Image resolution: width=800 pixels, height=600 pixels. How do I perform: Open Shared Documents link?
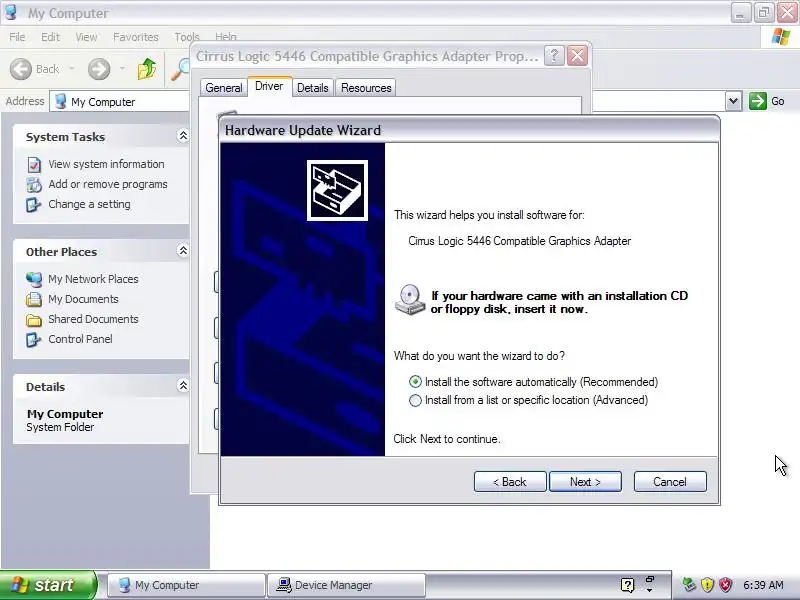pyautogui.click(x=93, y=319)
